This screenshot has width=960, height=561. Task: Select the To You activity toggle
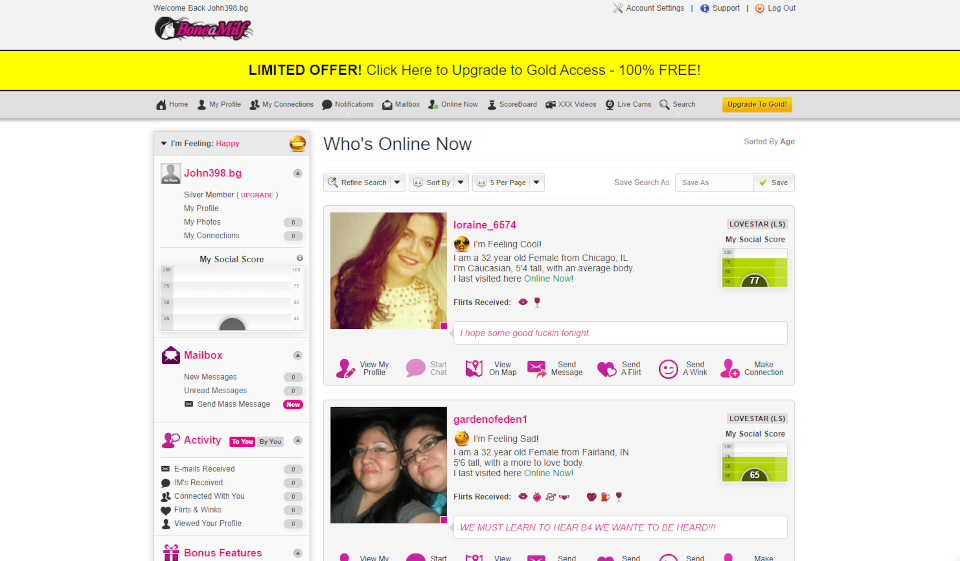[x=242, y=441]
